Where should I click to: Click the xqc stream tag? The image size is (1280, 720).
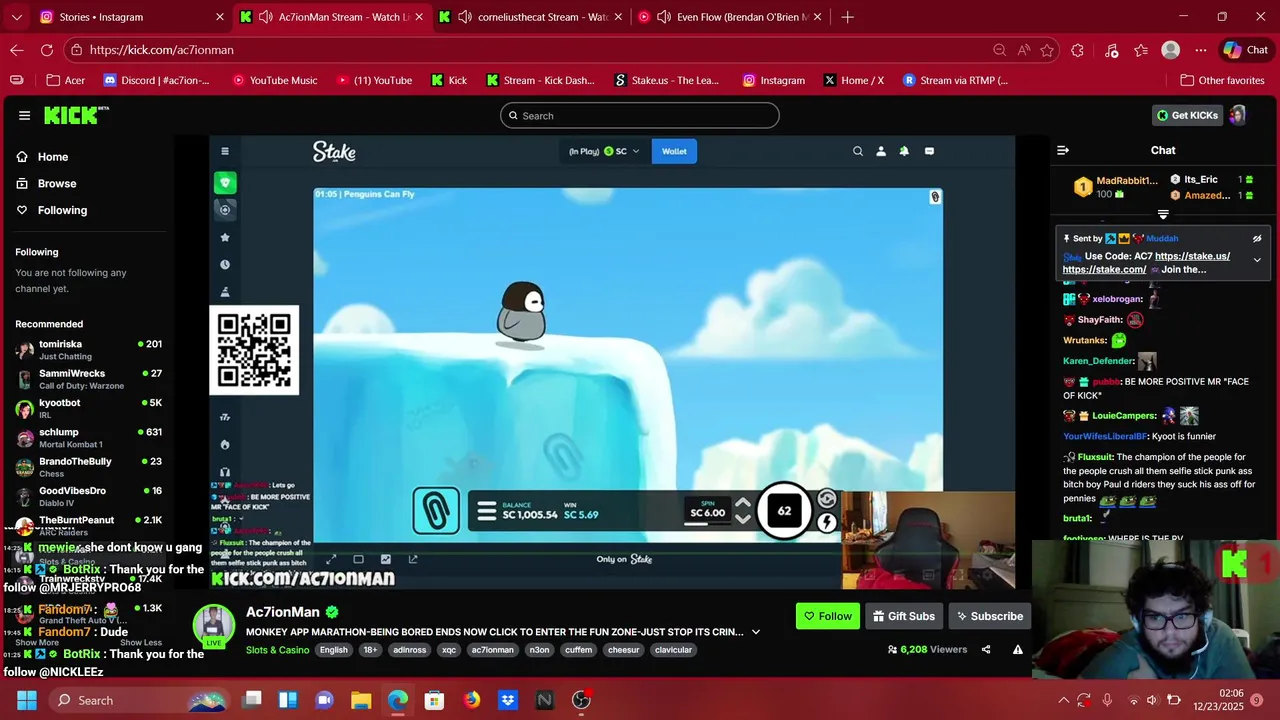[x=449, y=650]
